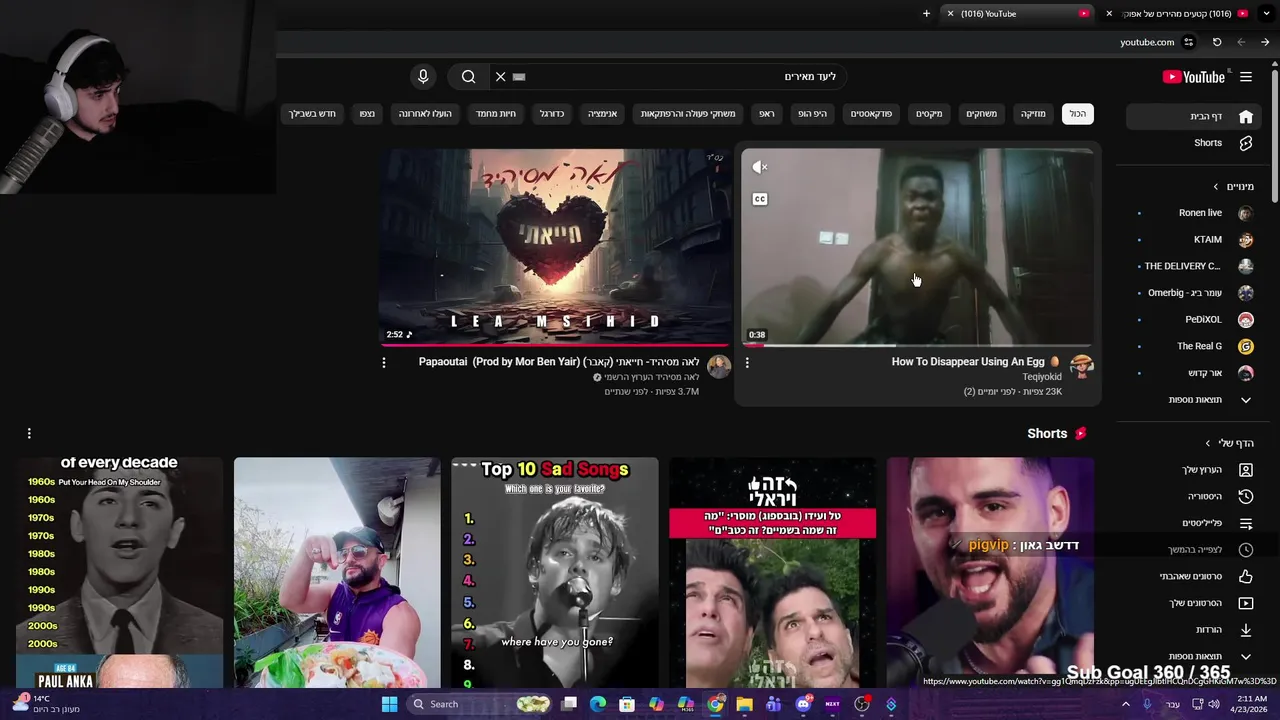Select the הועלו לאחרונה filter chip
1280x720 pixels.
425,114
